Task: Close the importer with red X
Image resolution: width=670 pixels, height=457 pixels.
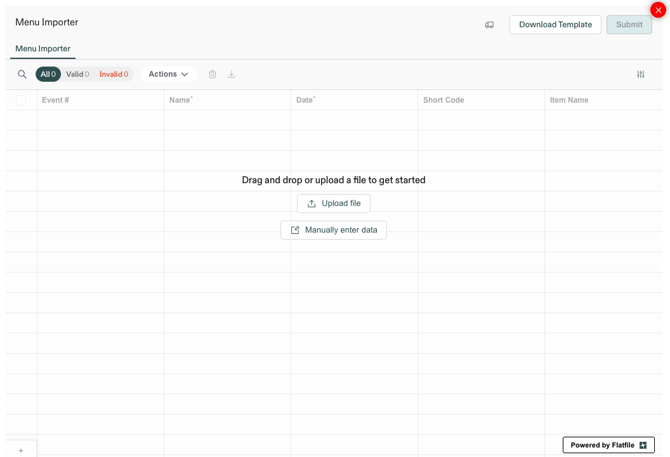Action: click(x=657, y=10)
